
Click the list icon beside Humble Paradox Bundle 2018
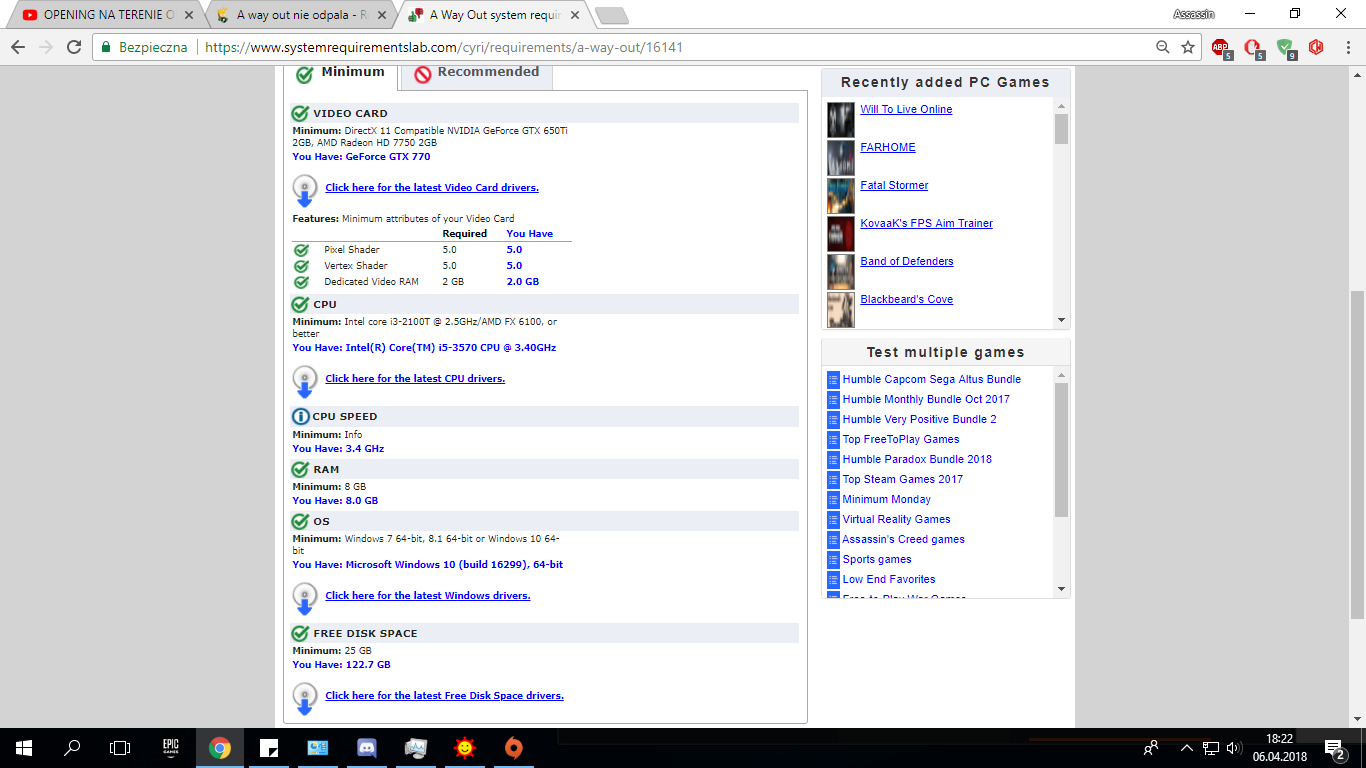tap(833, 460)
